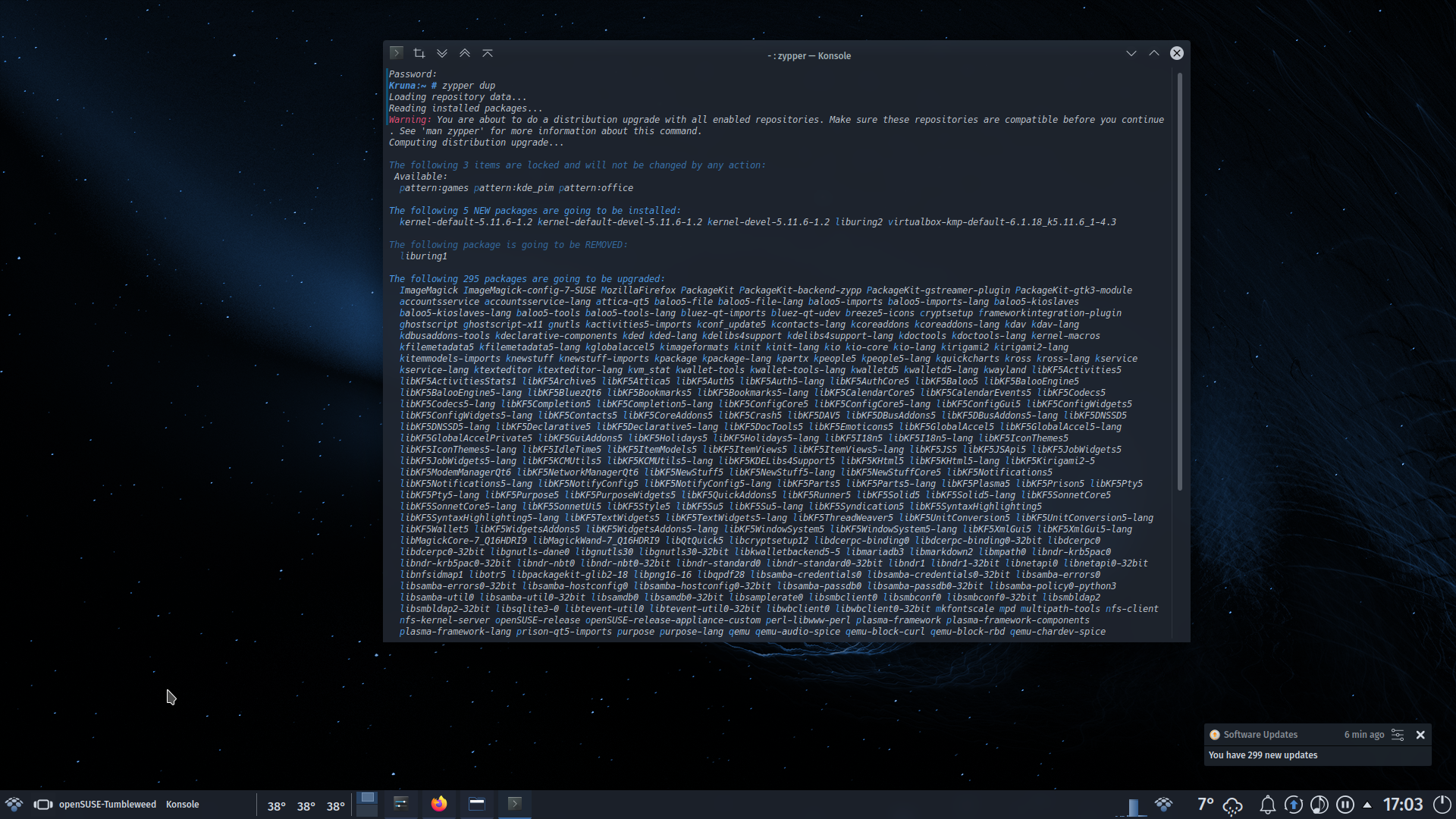Click the keep-above (up arrow with bar) titlebar icon
Screen dimensions: 1456x819
click(x=488, y=53)
